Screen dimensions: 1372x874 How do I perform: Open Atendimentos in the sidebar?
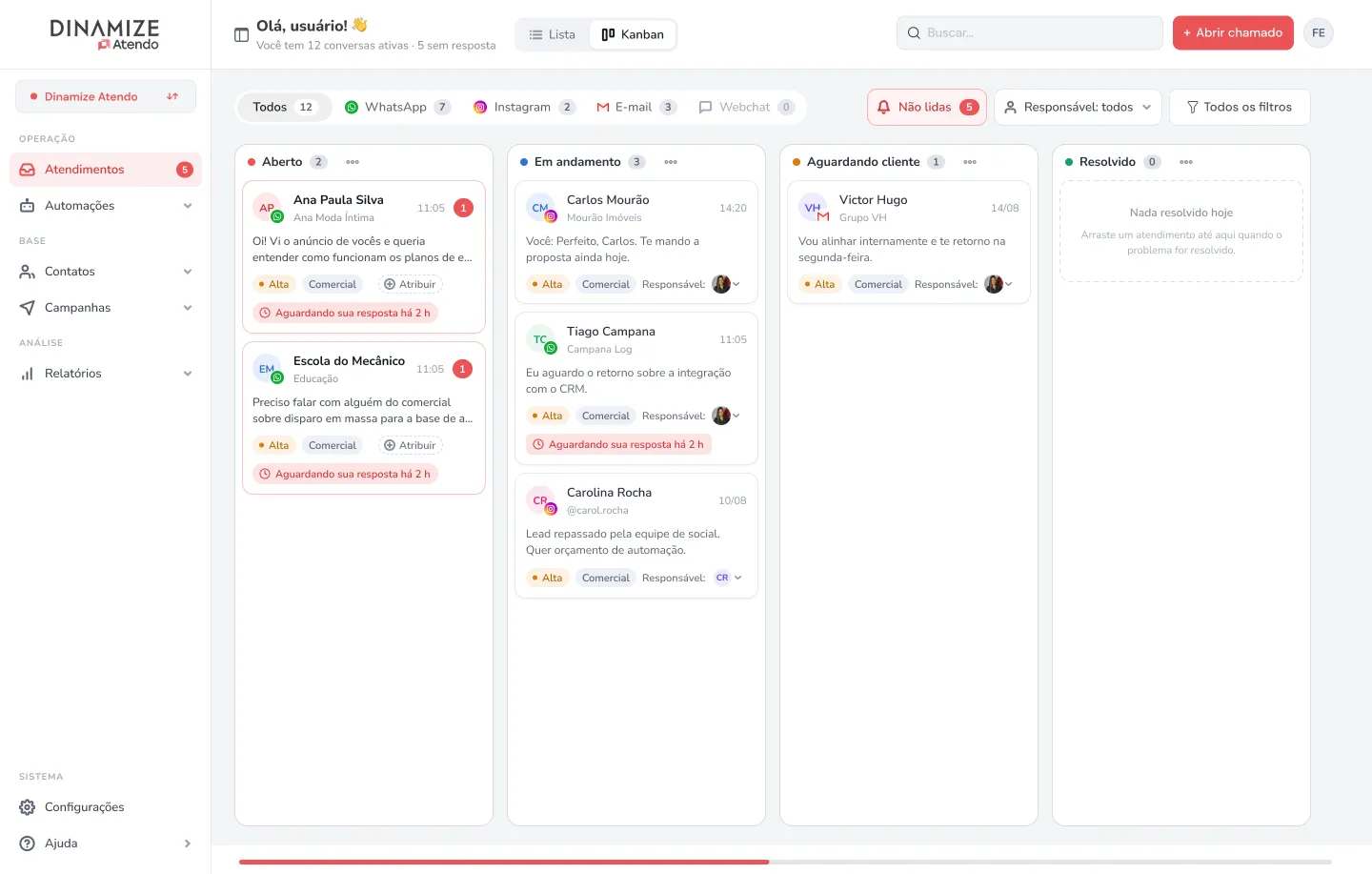106,170
